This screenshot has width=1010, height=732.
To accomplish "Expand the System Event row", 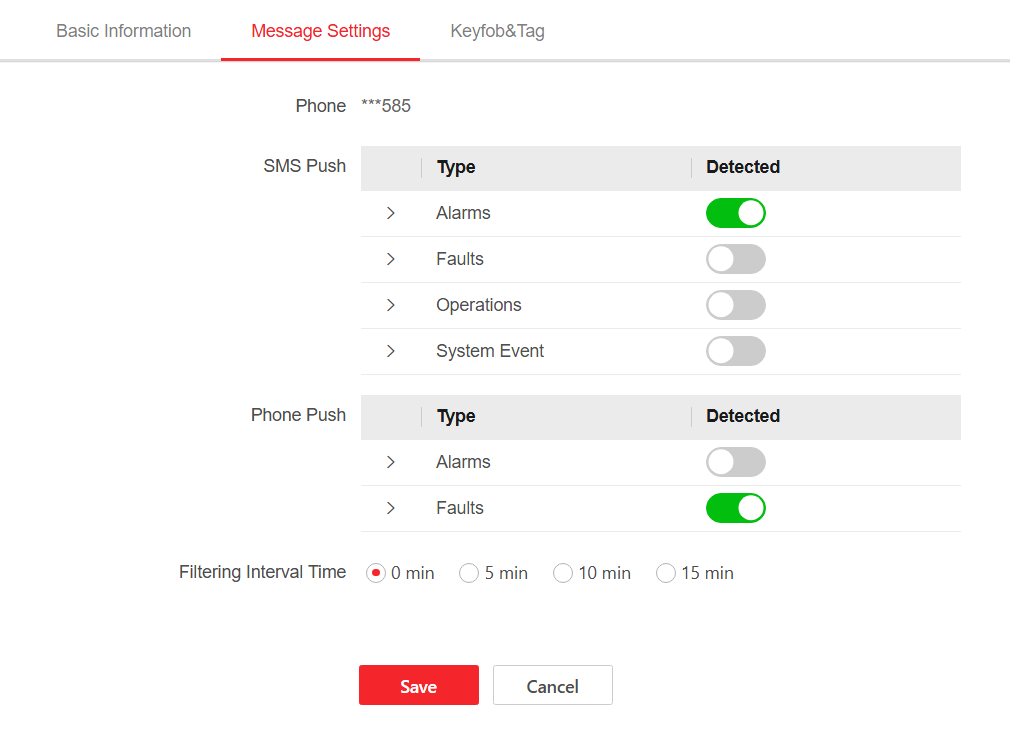I will pyautogui.click(x=391, y=351).
